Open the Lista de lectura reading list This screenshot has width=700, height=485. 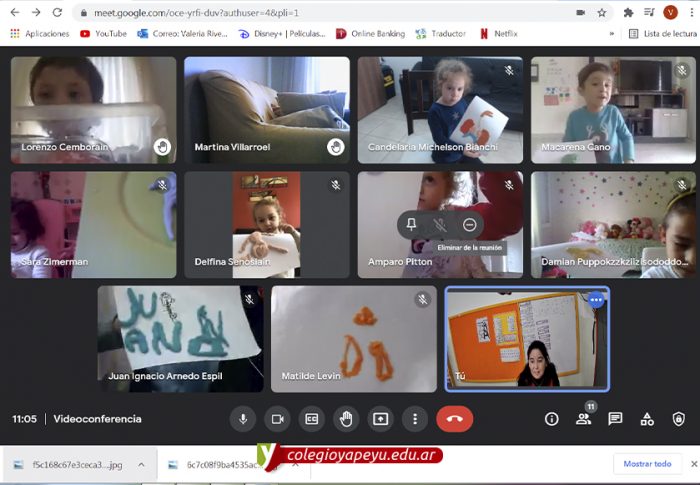tap(662, 33)
